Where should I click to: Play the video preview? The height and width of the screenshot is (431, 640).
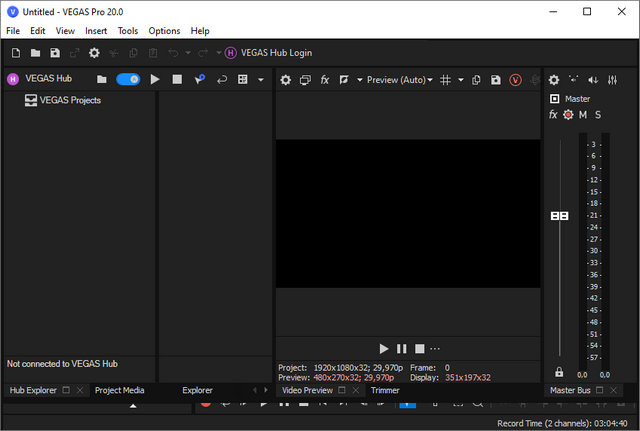(x=383, y=348)
